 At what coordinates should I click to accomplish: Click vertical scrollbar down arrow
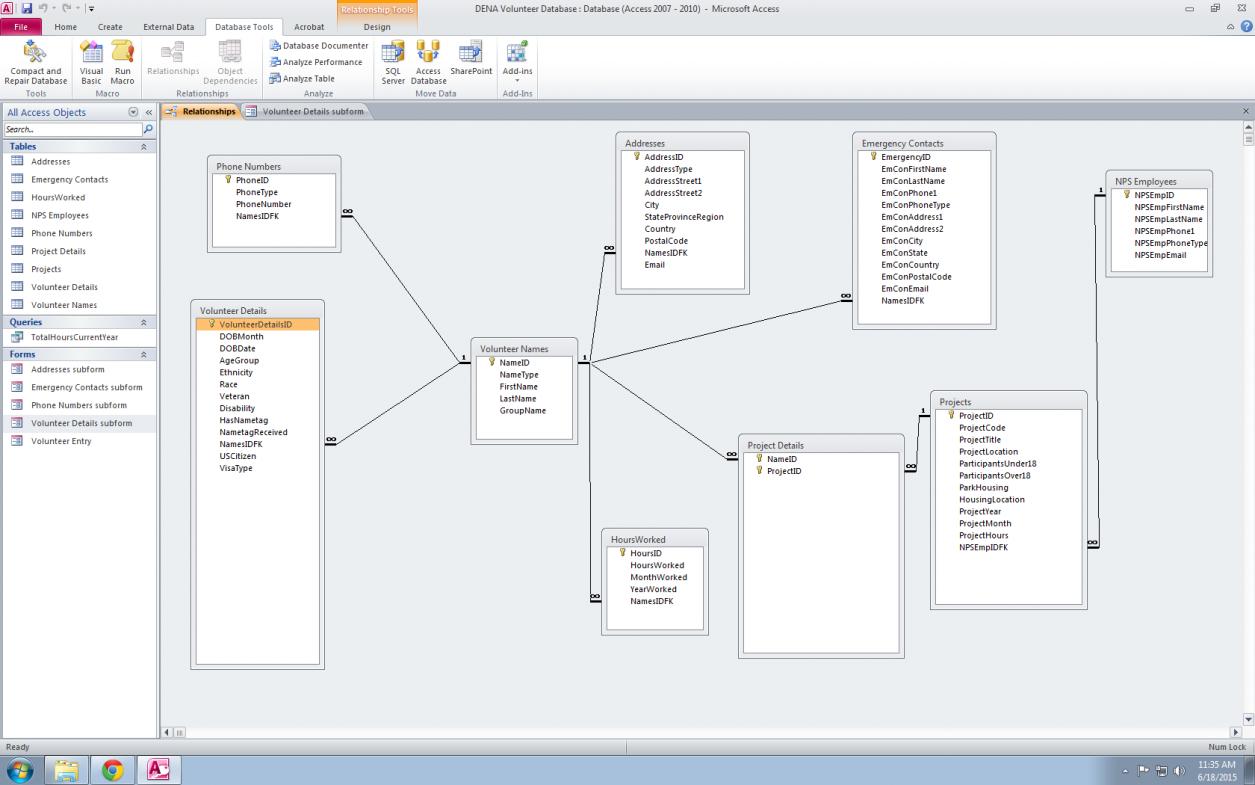1246,719
